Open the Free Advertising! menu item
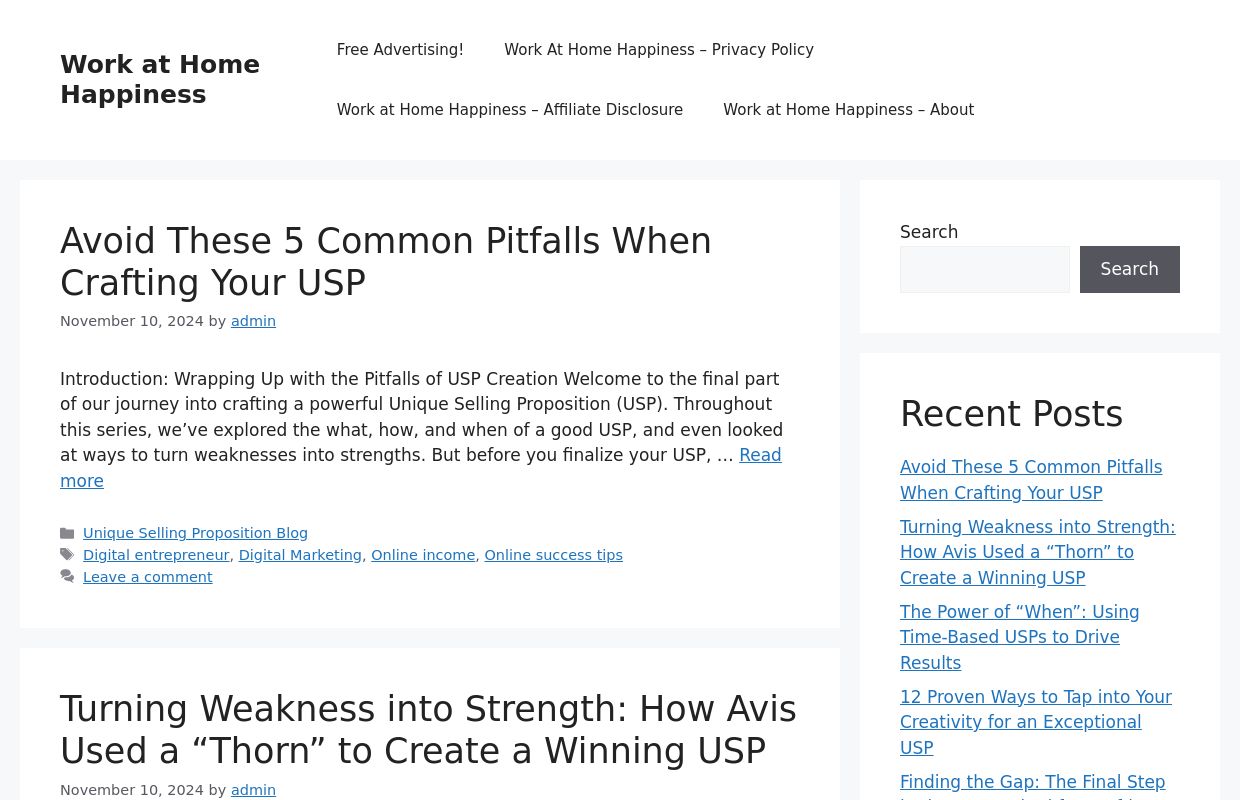 pos(400,50)
